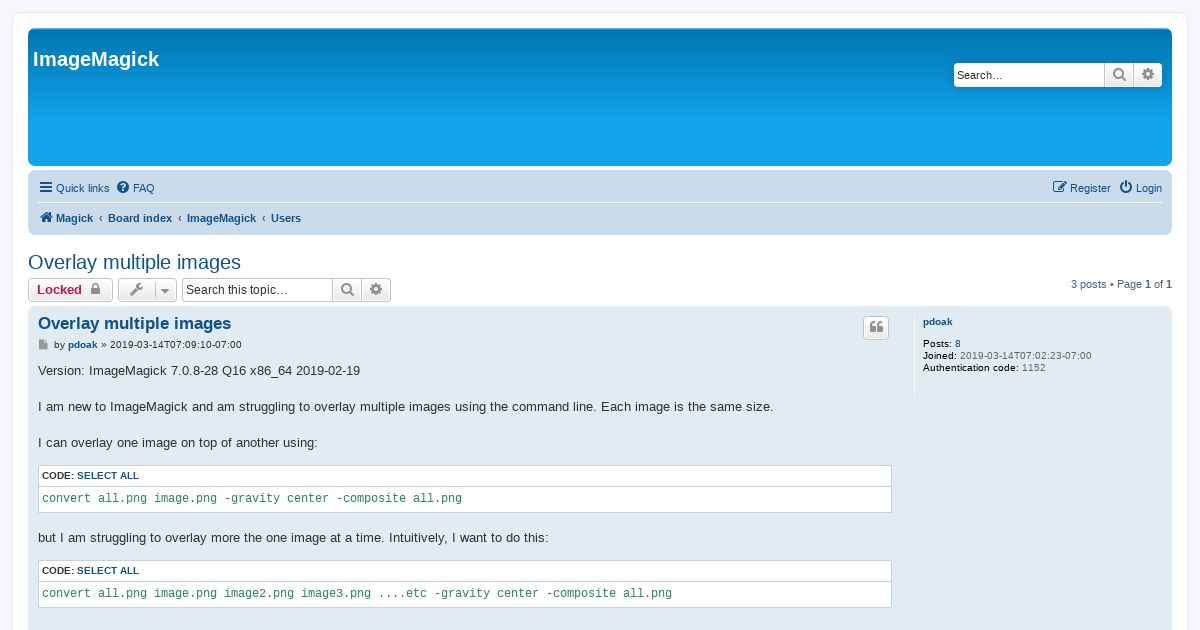The width and height of the screenshot is (1200, 630).
Task: Click the Register link
Action: pyautogui.click(x=1082, y=188)
